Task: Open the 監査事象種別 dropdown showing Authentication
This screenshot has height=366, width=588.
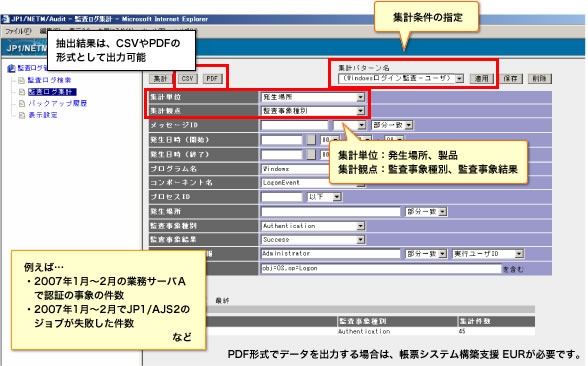Action: tap(313, 226)
